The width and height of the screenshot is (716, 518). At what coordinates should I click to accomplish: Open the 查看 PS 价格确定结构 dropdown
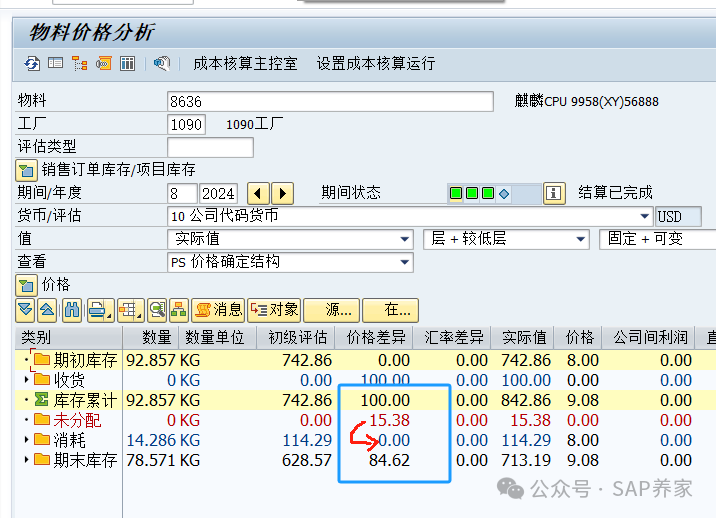pos(404,262)
